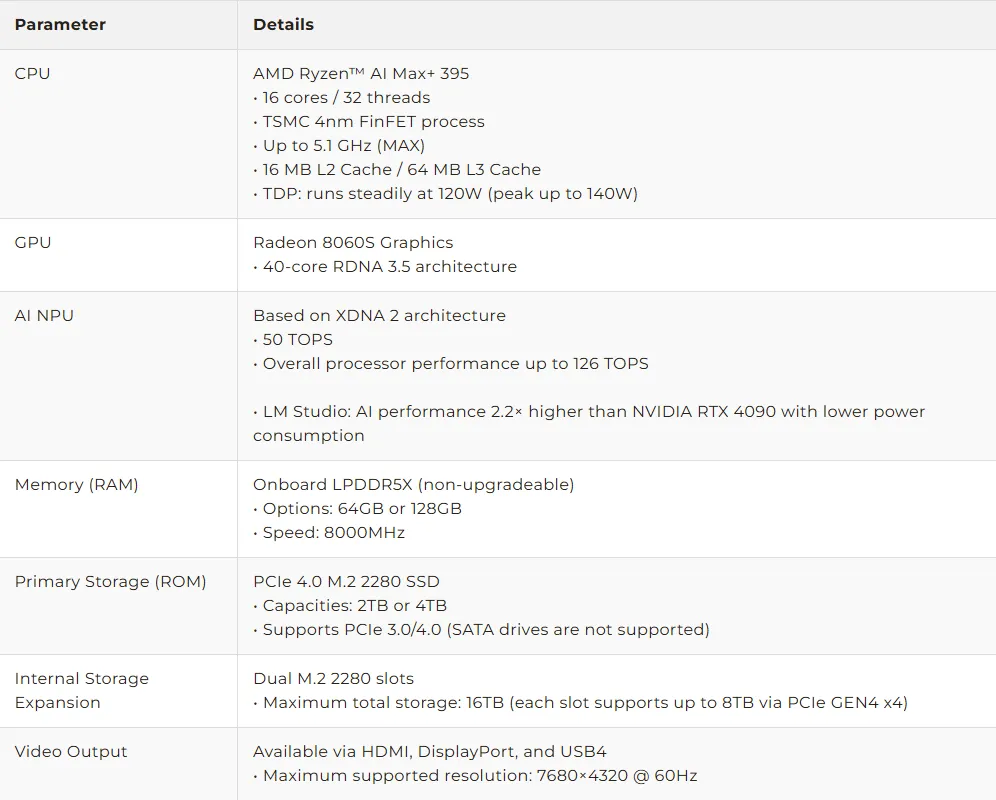
Task: Select the Primary Storage (ROM) label
Action: point(110,581)
